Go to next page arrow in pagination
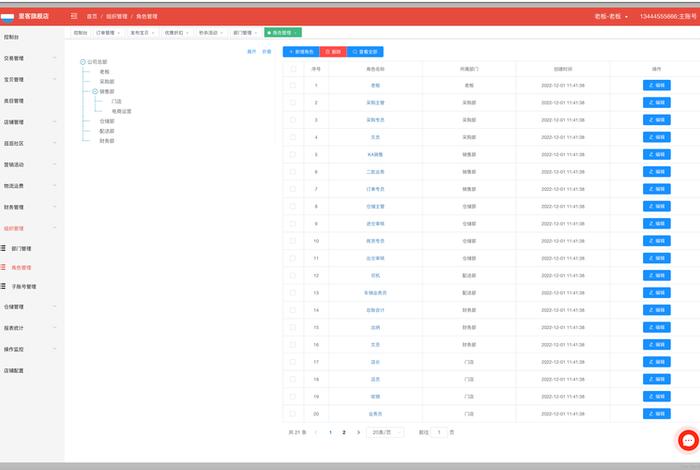The image size is (700, 470). [x=358, y=432]
